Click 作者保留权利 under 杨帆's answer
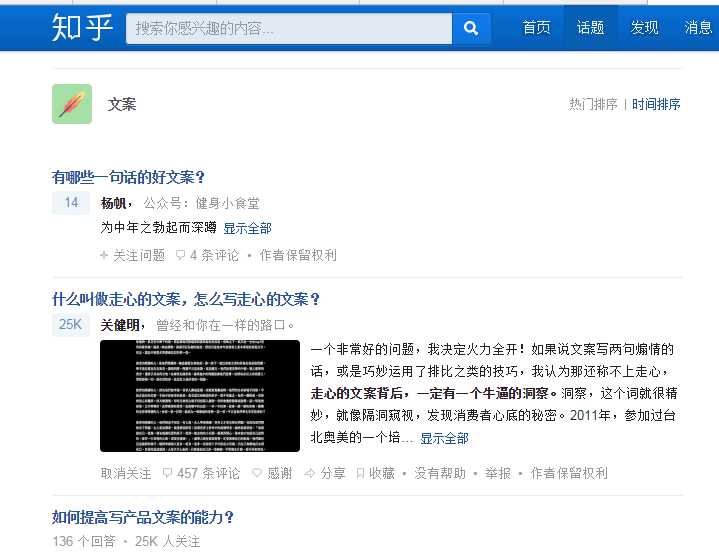719x553 pixels. [298, 255]
